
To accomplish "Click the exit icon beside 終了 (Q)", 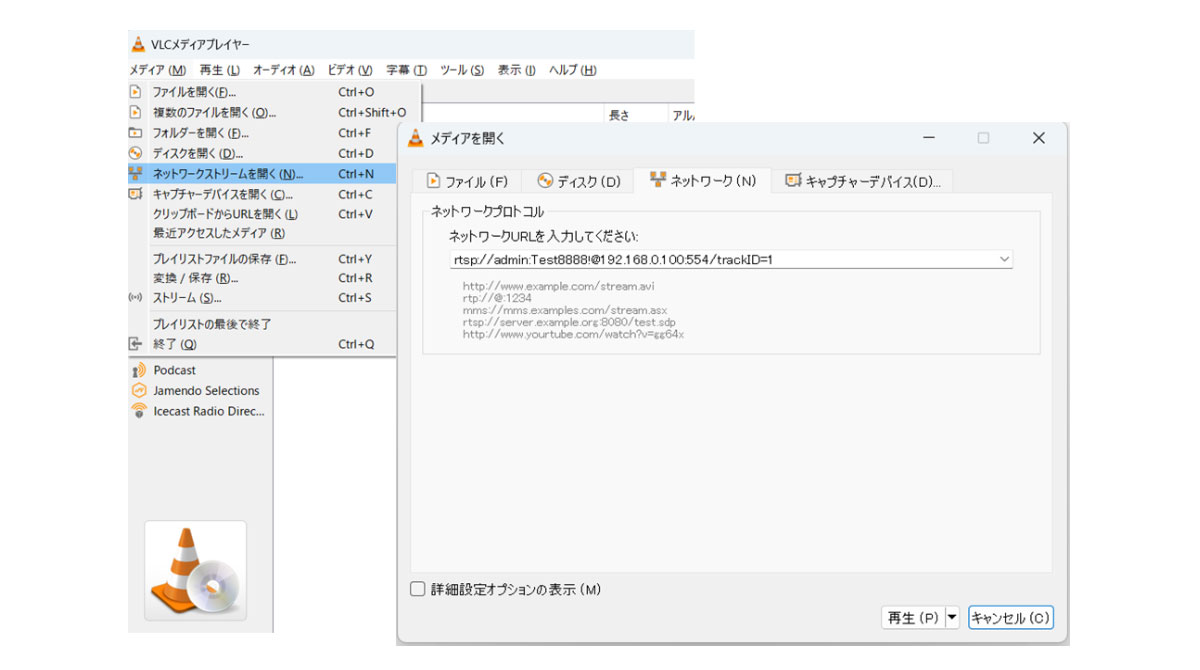I will (136, 344).
